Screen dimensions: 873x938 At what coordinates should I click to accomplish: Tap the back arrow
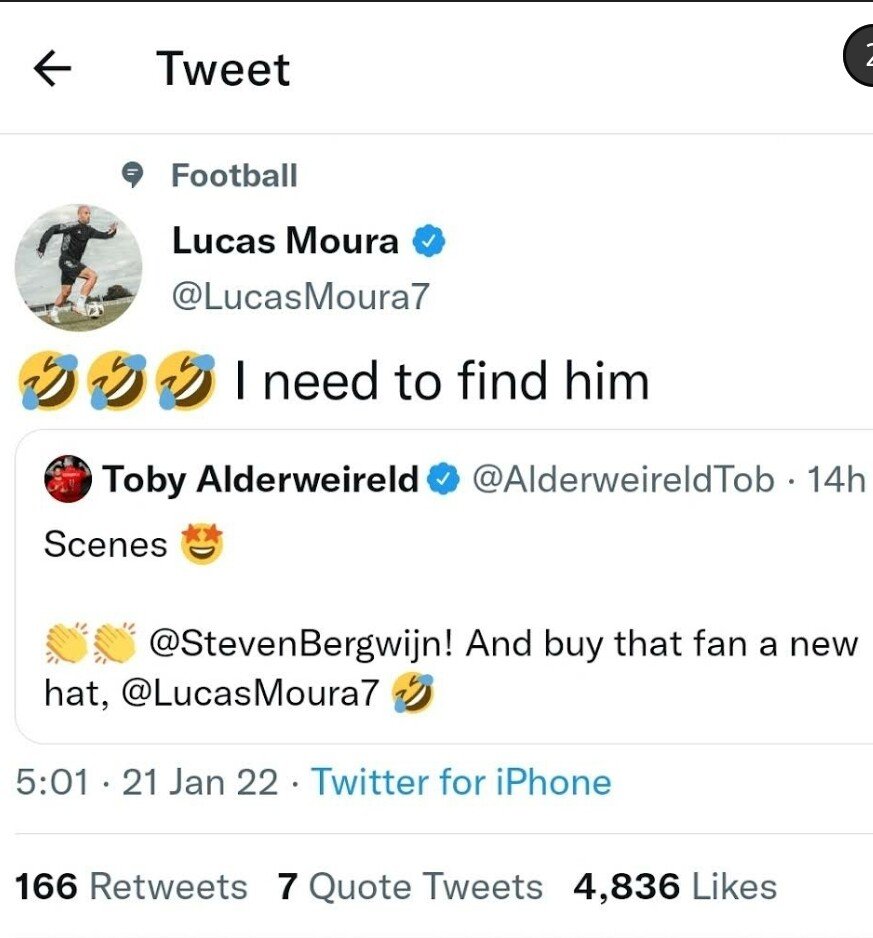point(53,68)
